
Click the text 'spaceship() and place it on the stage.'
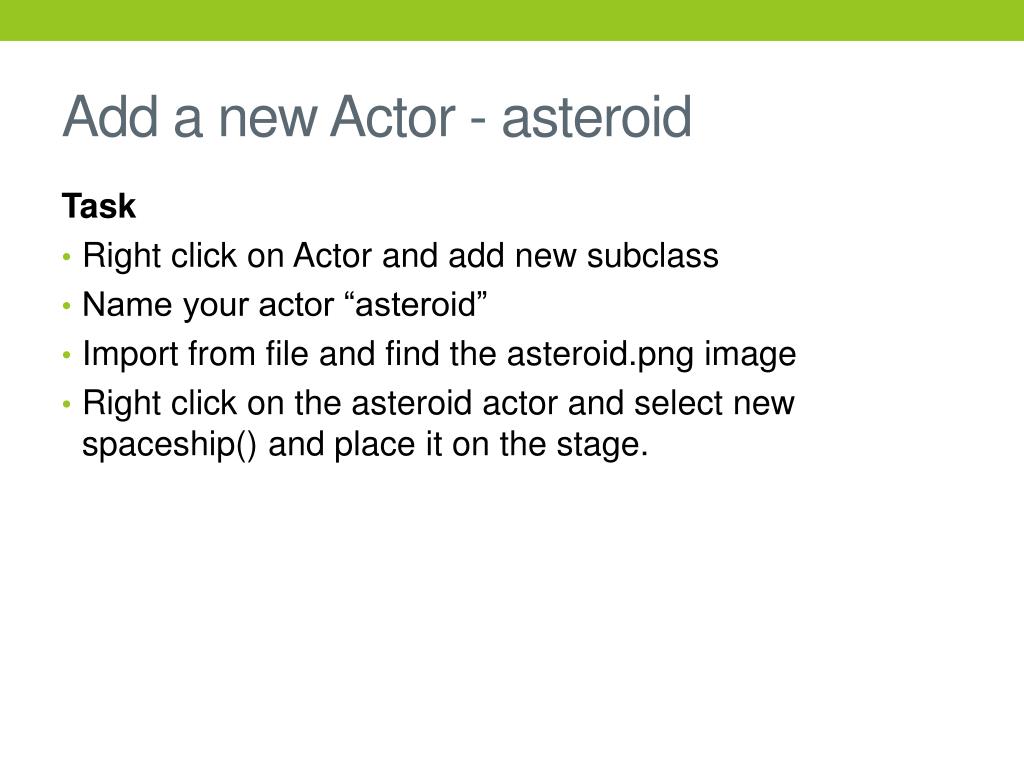365,445
